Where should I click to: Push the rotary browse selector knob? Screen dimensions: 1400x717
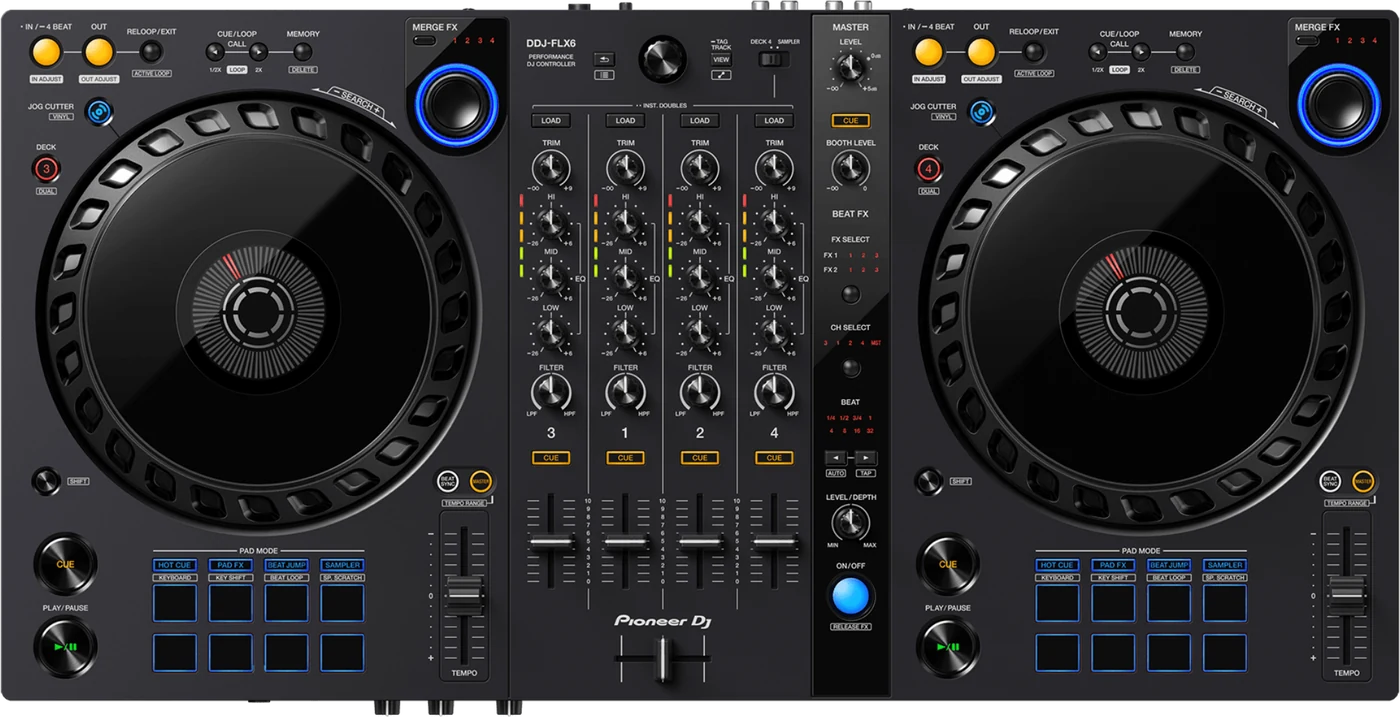(x=663, y=59)
